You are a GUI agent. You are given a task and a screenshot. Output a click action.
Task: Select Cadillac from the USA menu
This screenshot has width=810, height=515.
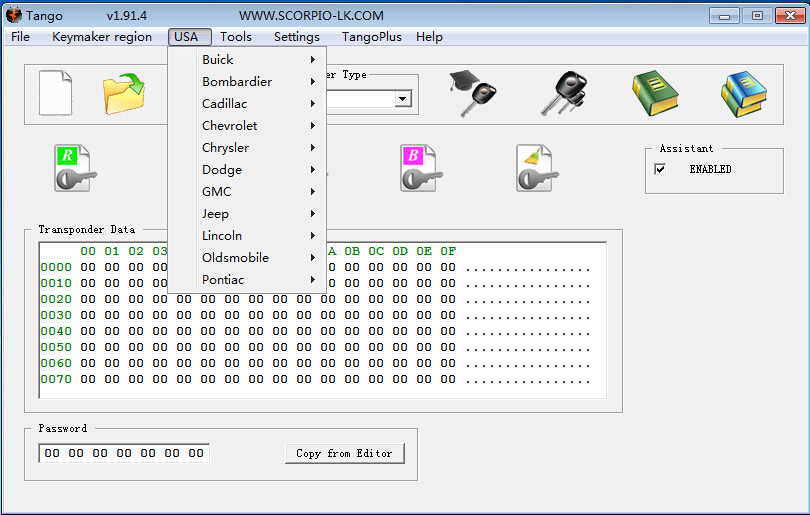pyautogui.click(x=225, y=104)
